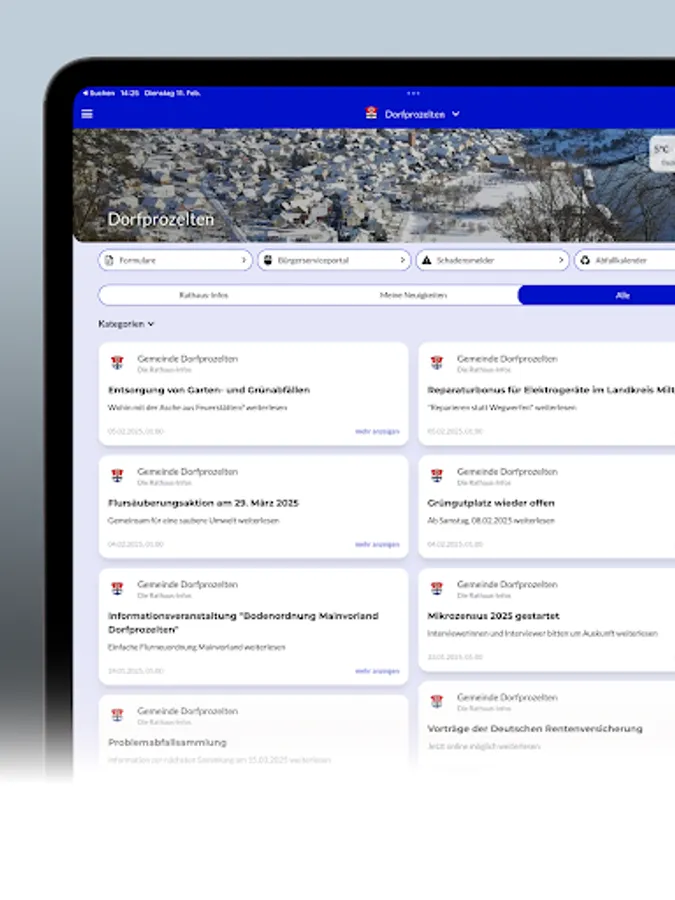Click 'mehr anzeigen' on Flursäuberungsaktion card
The height and width of the screenshot is (900, 675).
[377, 544]
